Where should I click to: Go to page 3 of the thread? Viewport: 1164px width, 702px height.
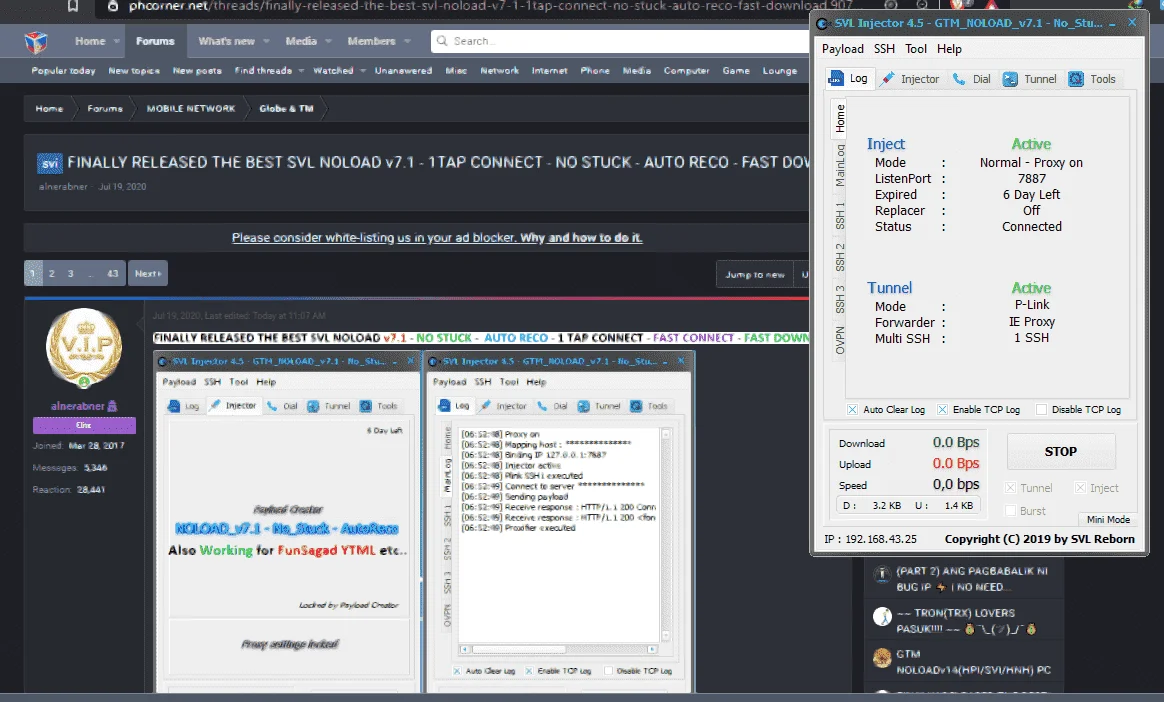[71, 273]
